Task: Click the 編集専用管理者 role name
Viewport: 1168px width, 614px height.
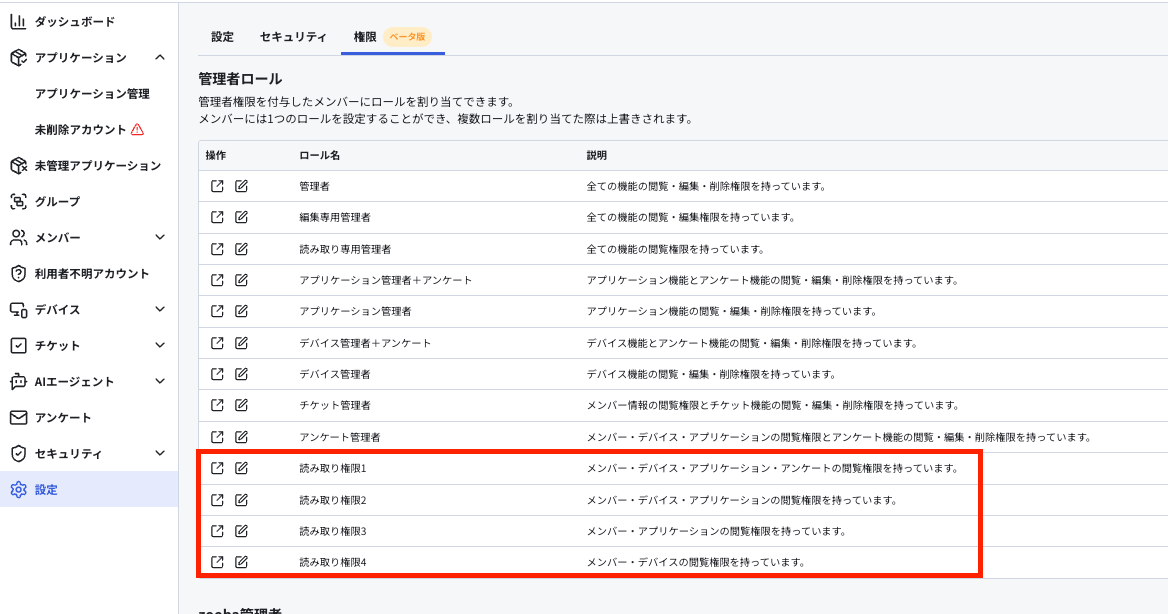Action: (x=334, y=218)
